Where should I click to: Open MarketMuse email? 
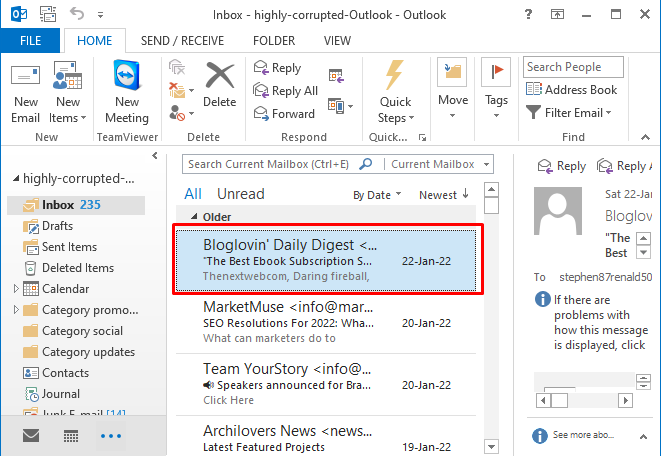pos(327,323)
